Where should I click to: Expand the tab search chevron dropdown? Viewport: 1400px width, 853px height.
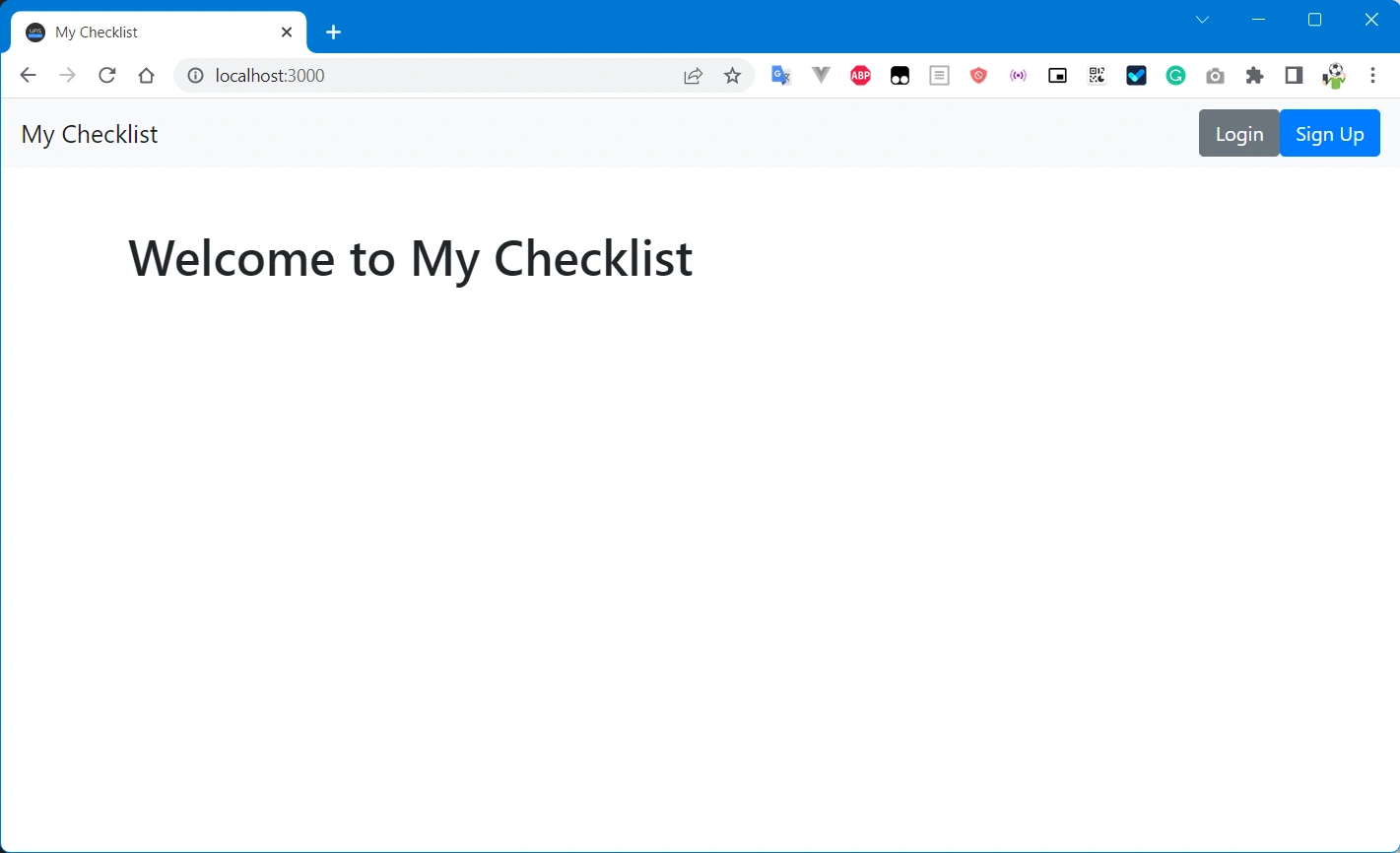[x=1202, y=20]
